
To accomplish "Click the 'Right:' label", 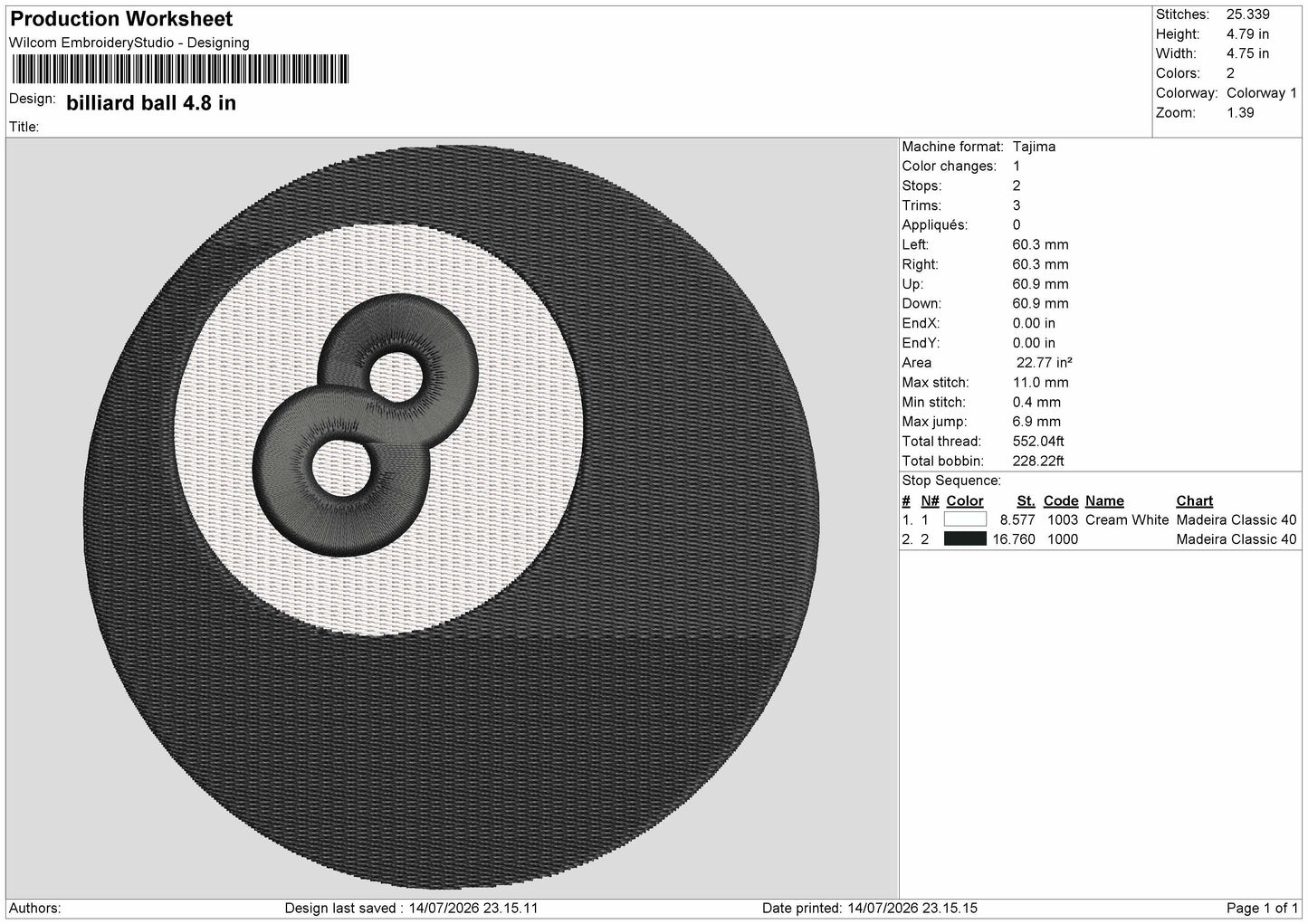I will point(920,264).
